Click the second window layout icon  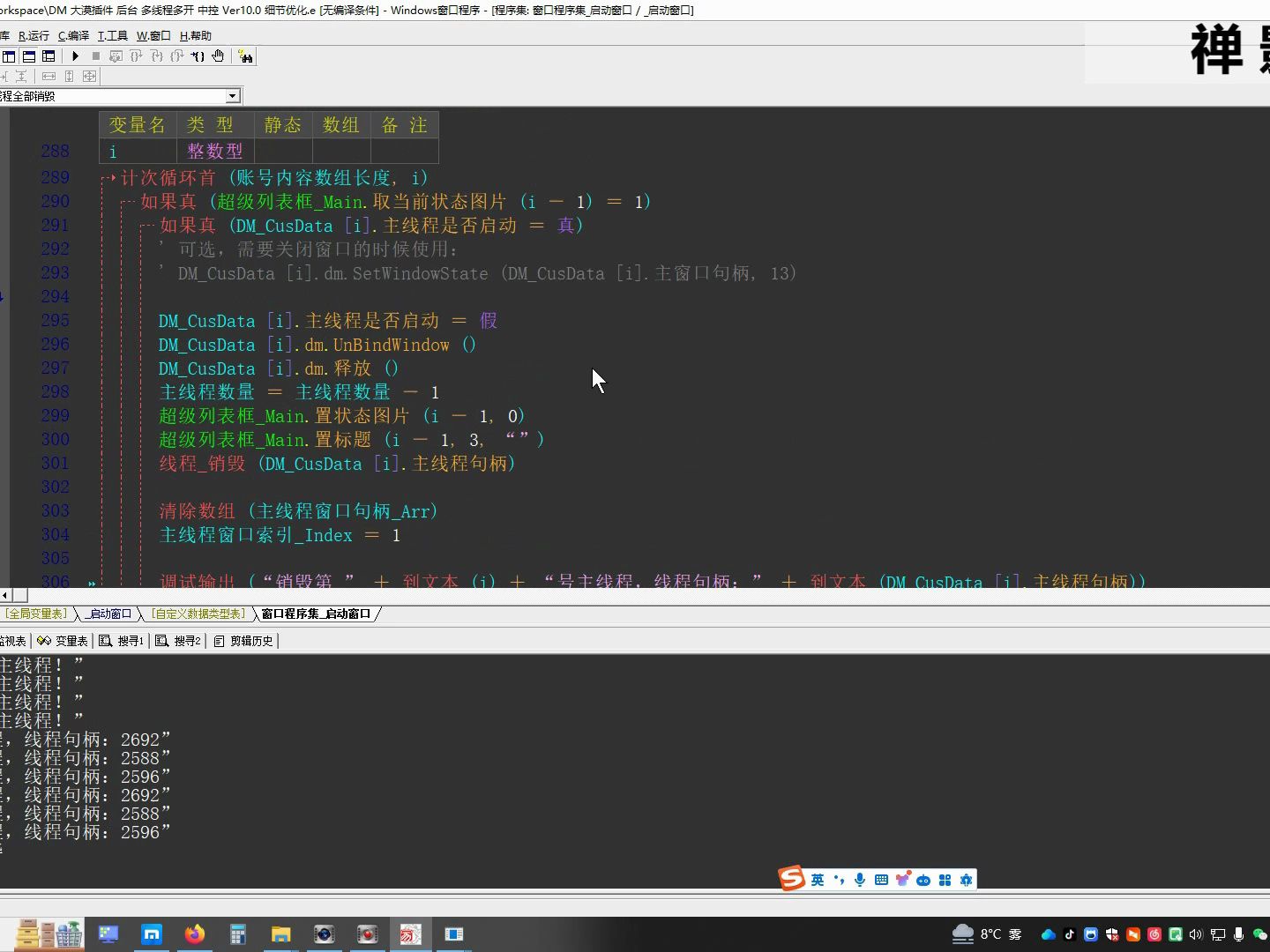point(29,56)
